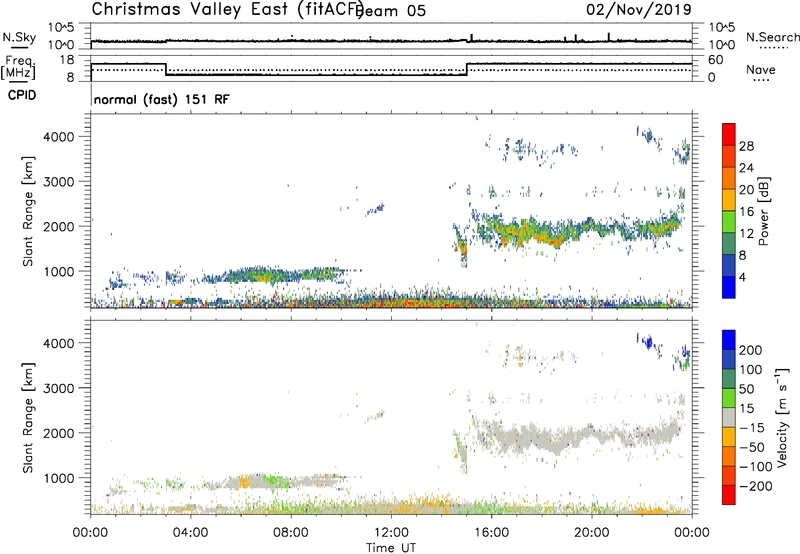Click the text normal (fast) 151 RF

click(162, 99)
